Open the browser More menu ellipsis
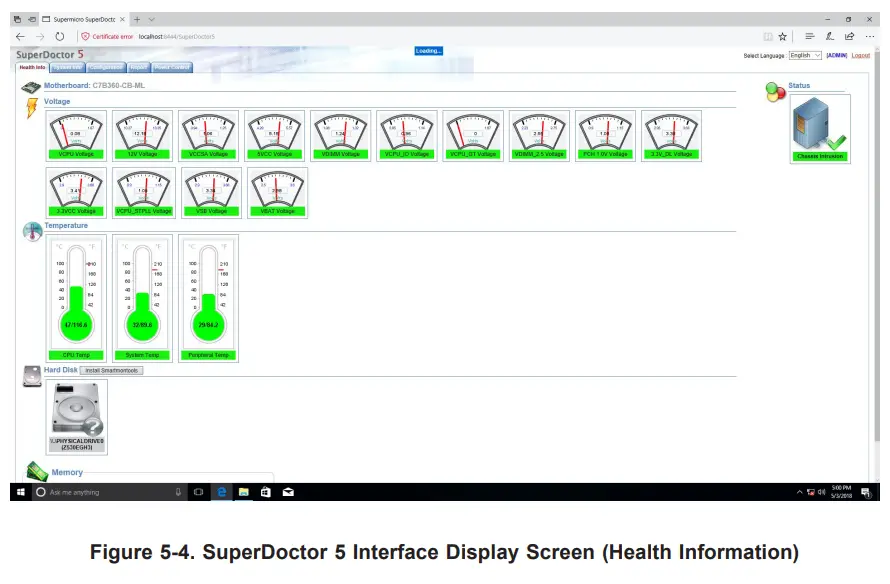The image size is (890, 584). coord(870,36)
